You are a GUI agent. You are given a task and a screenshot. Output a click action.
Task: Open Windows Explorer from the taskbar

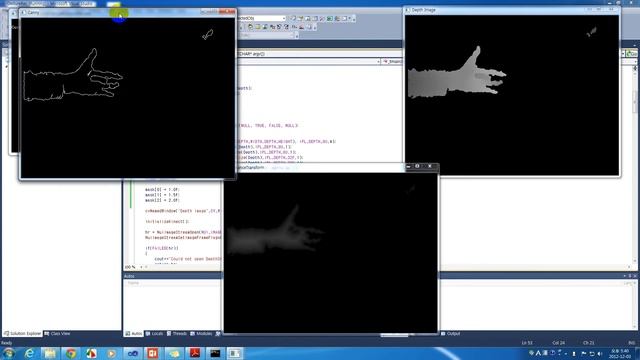pos(50,353)
